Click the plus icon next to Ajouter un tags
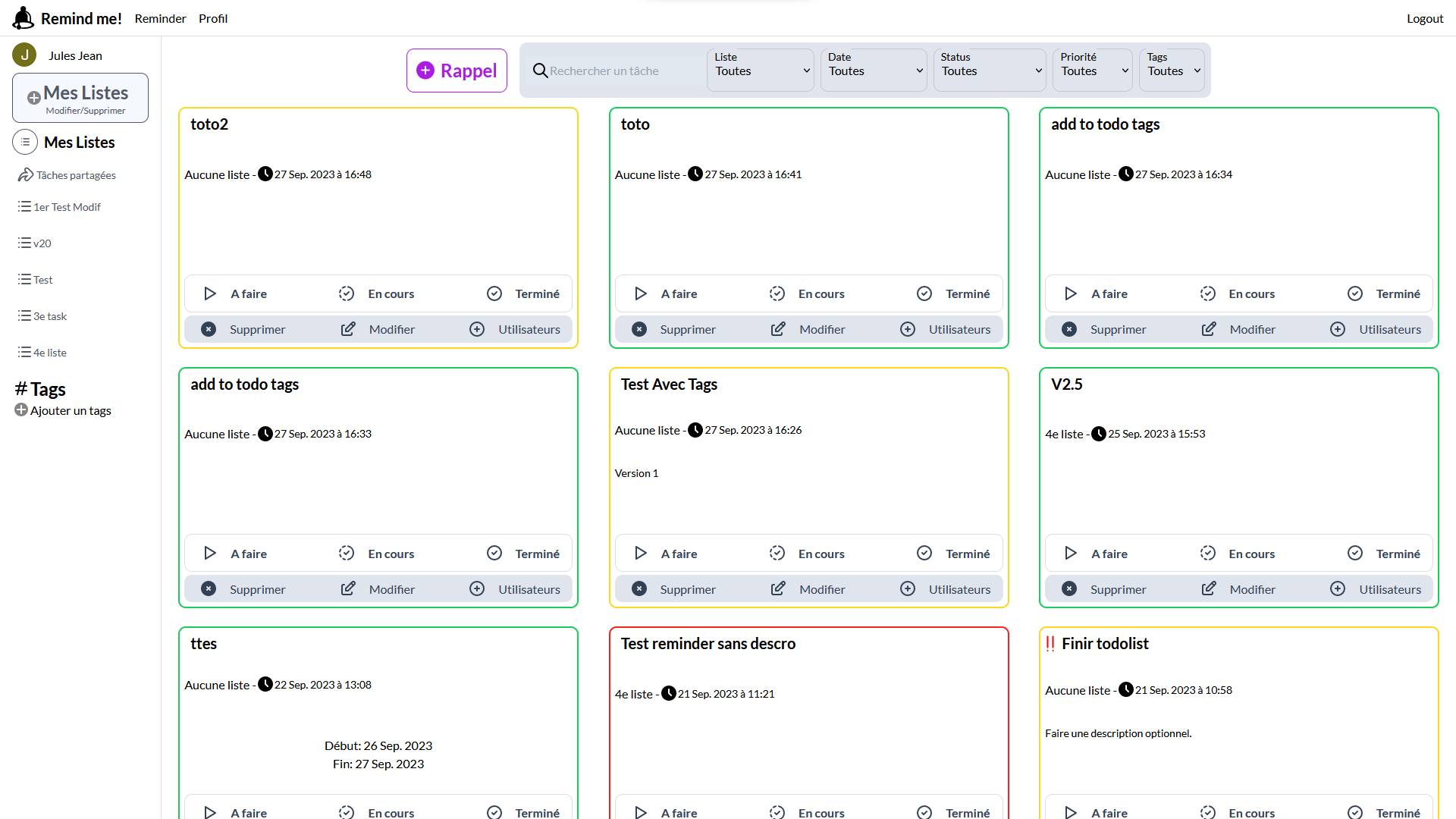The height and width of the screenshot is (819, 1456). pyautogui.click(x=21, y=410)
